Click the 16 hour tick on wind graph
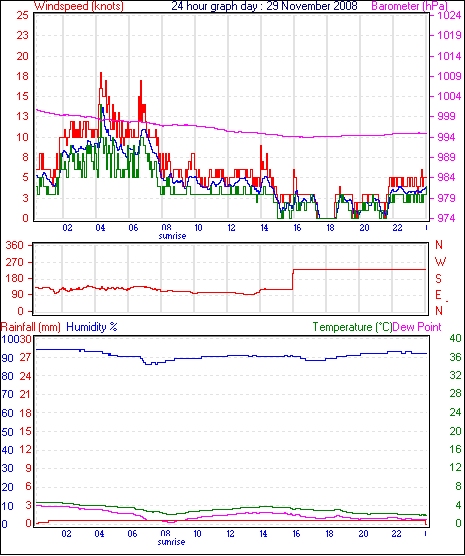 [x=297, y=227]
